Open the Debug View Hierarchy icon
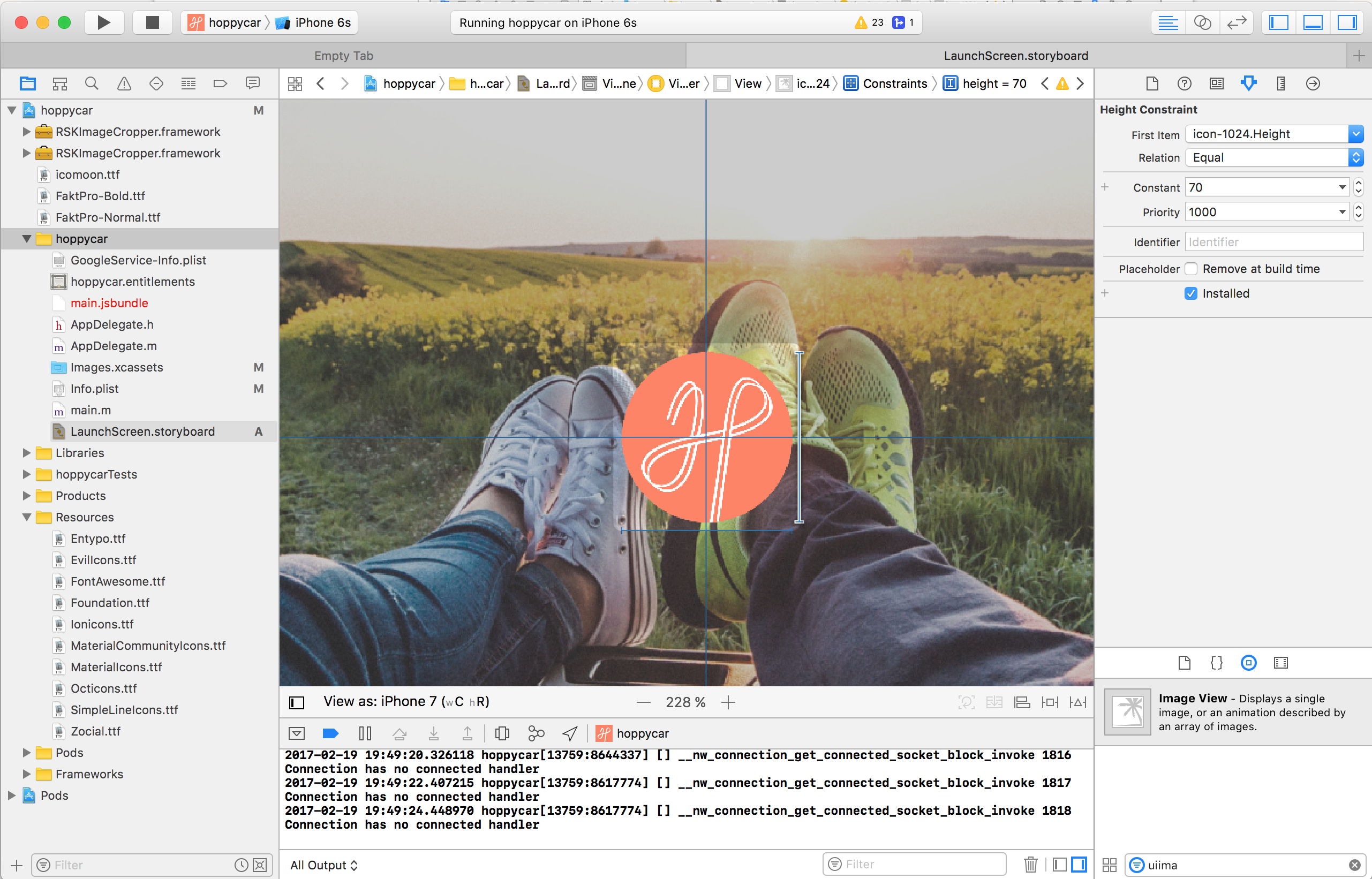The image size is (1372, 879). click(502, 733)
